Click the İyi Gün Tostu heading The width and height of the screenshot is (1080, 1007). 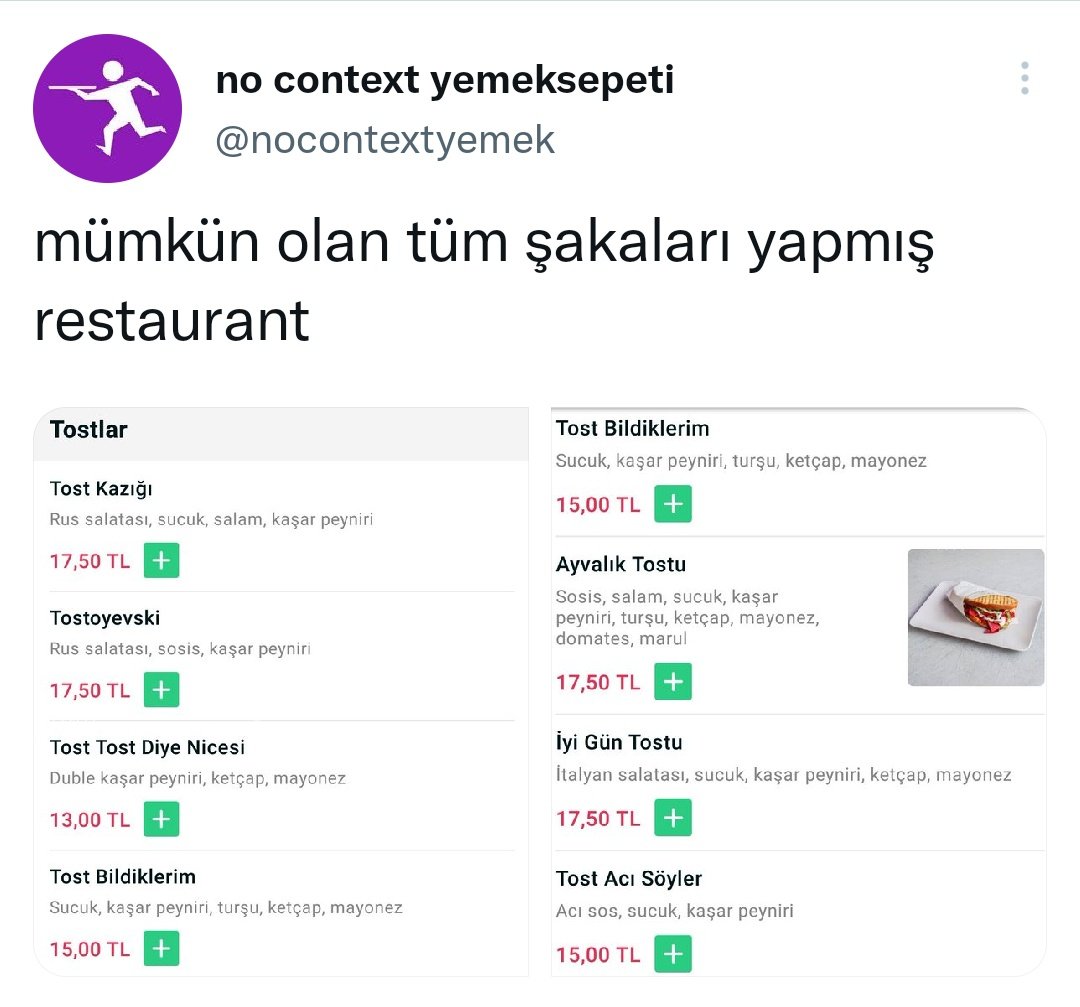coord(619,743)
